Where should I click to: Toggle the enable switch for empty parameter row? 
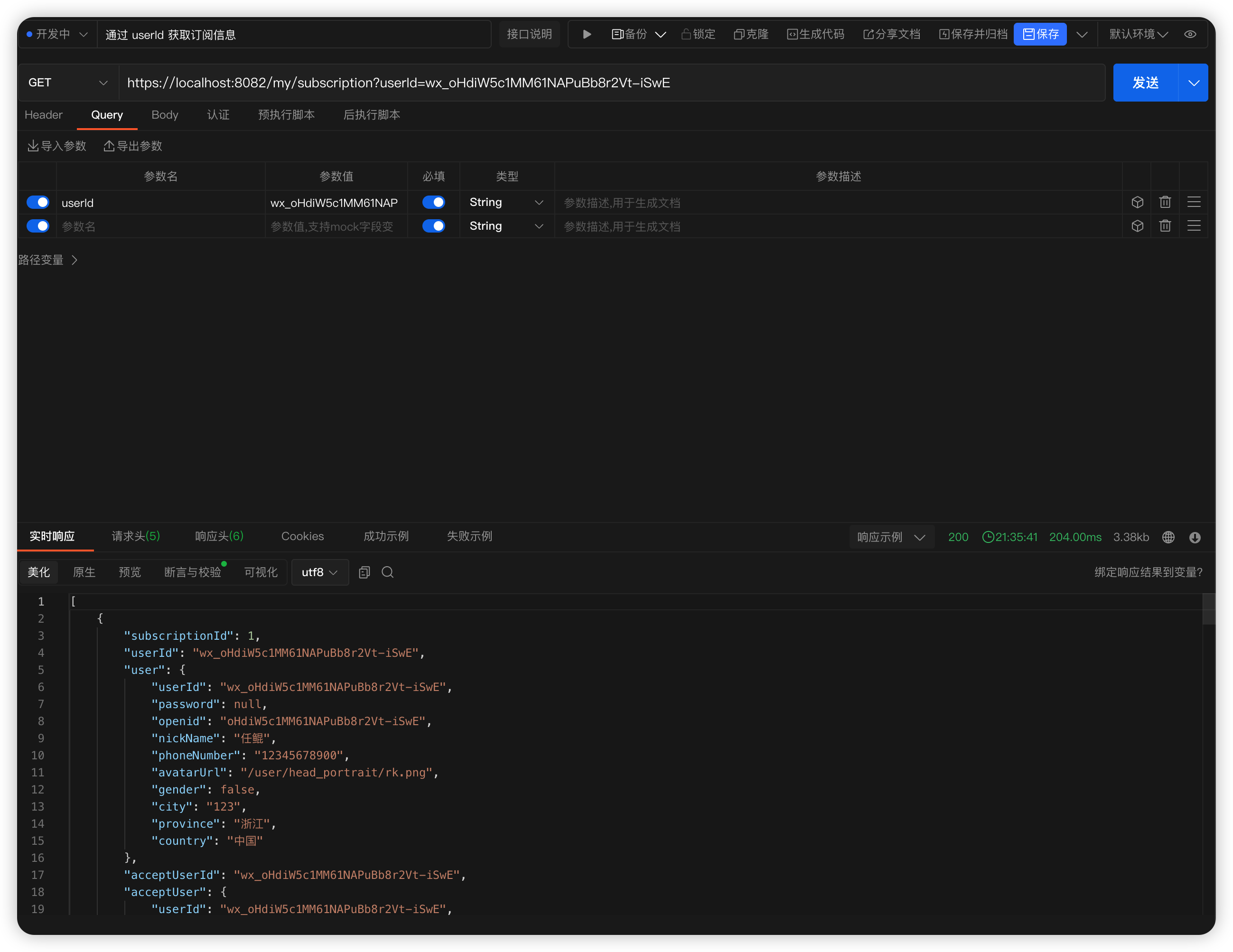click(38, 226)
